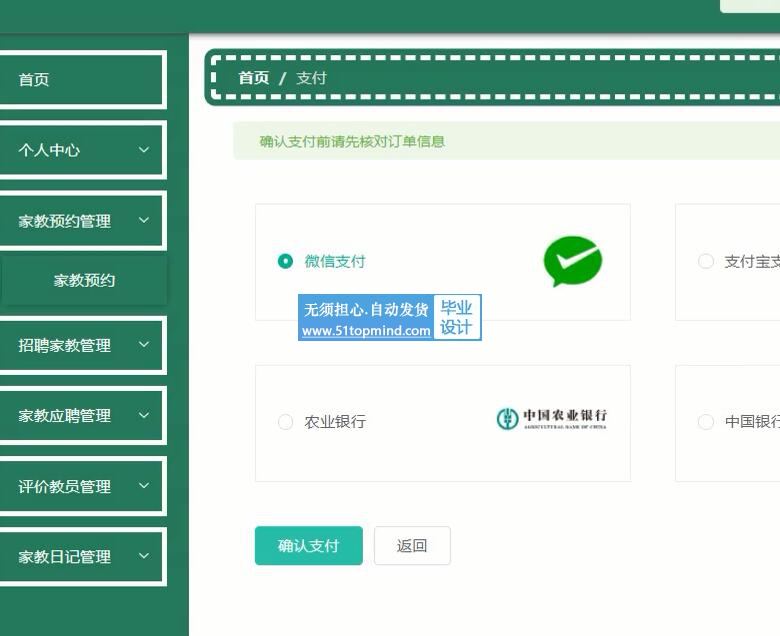Expand the 评价教员管理 chevron
Viewport: 780px width, 636px height.
(x=144, y=485)
